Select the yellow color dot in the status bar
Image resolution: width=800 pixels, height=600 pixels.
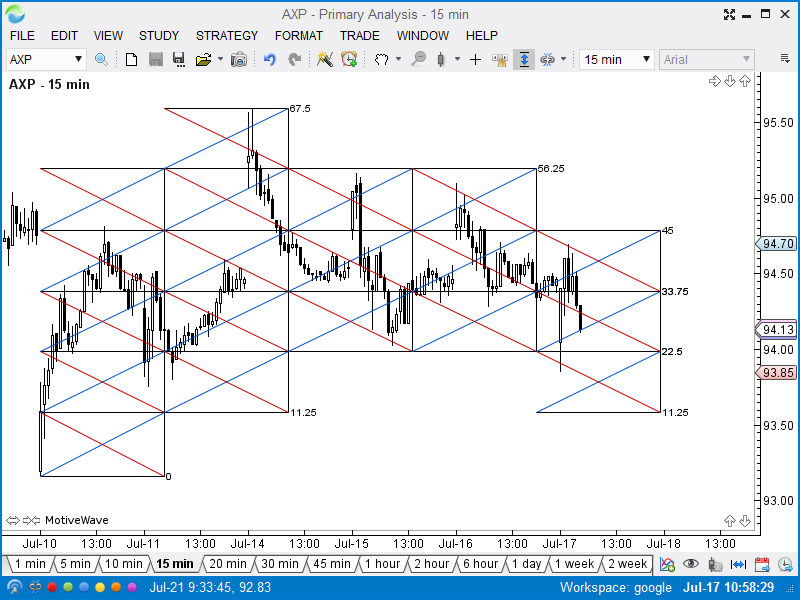100,587
